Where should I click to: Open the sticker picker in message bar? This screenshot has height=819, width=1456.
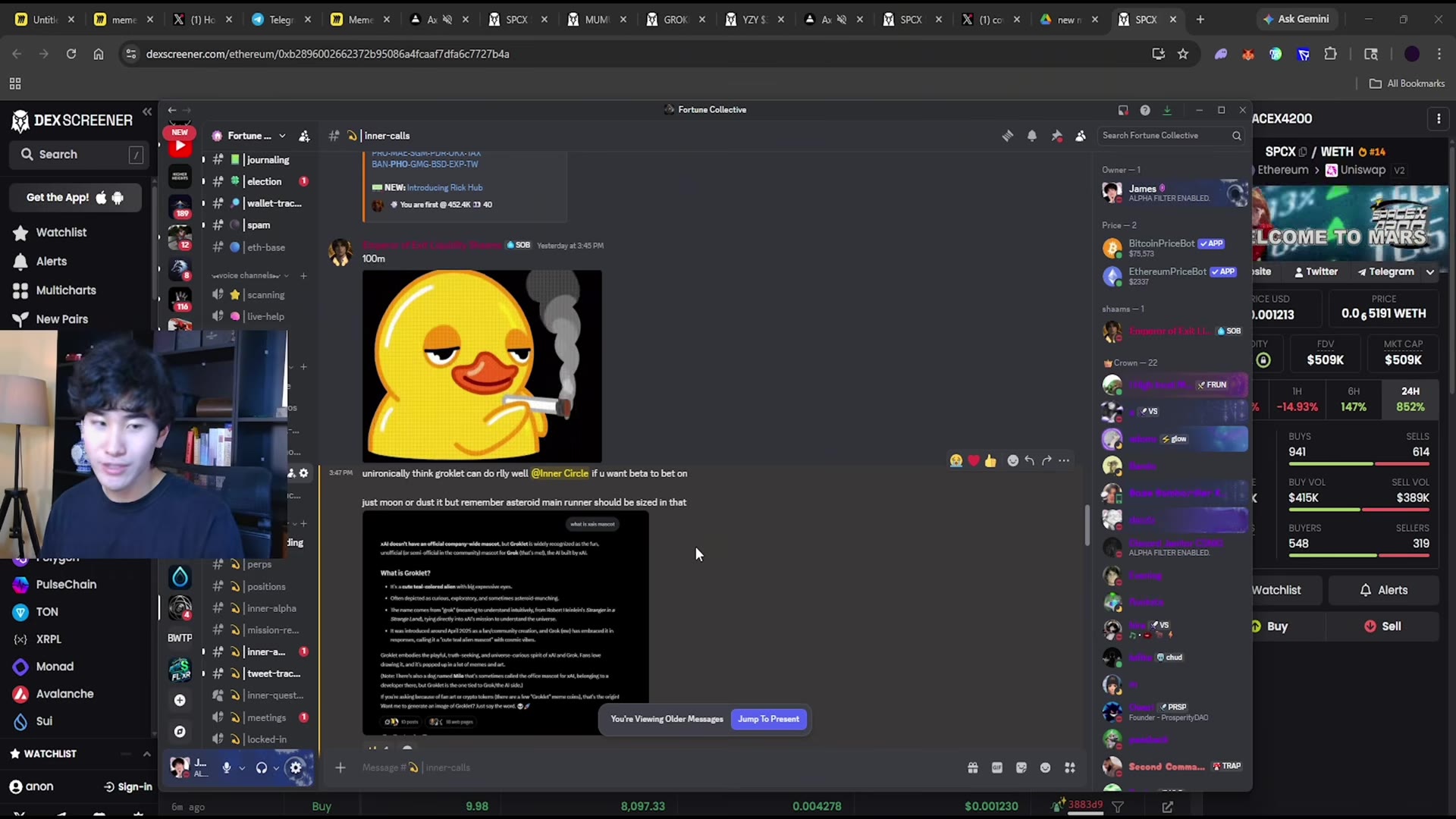point(1021,767)
